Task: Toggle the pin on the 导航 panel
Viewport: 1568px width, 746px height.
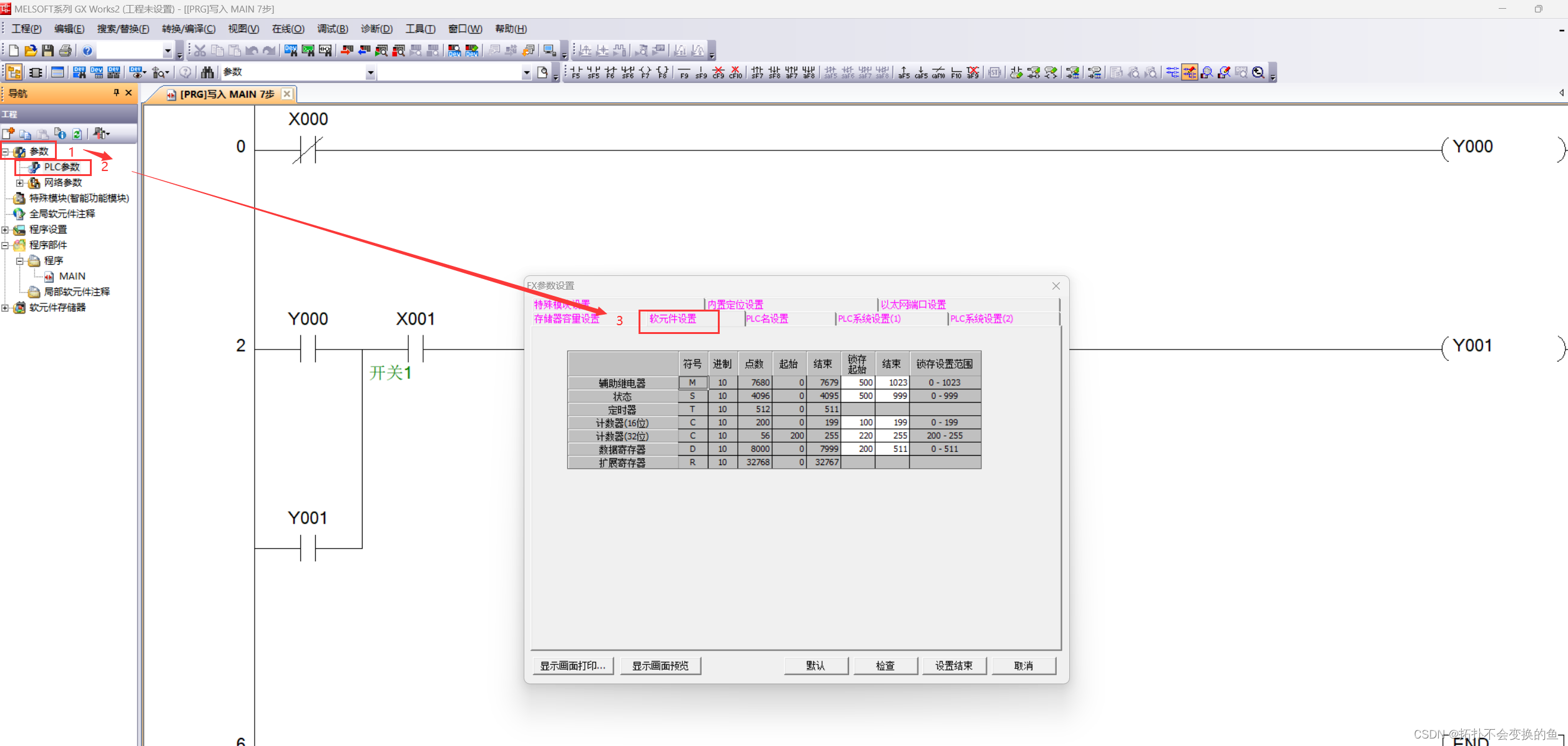Action: (116, 93)
